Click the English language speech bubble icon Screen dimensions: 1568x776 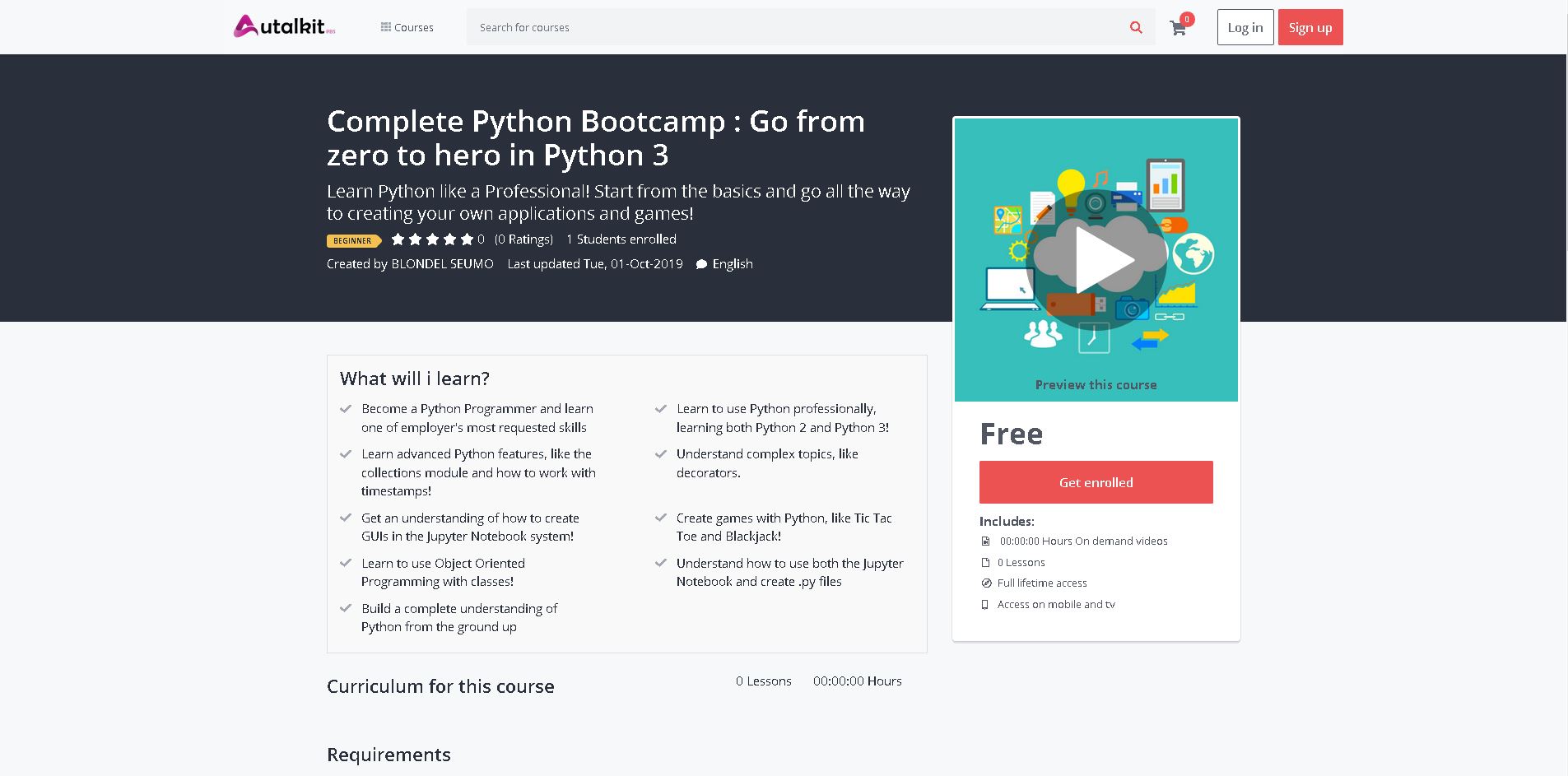(x=701, y=264)
